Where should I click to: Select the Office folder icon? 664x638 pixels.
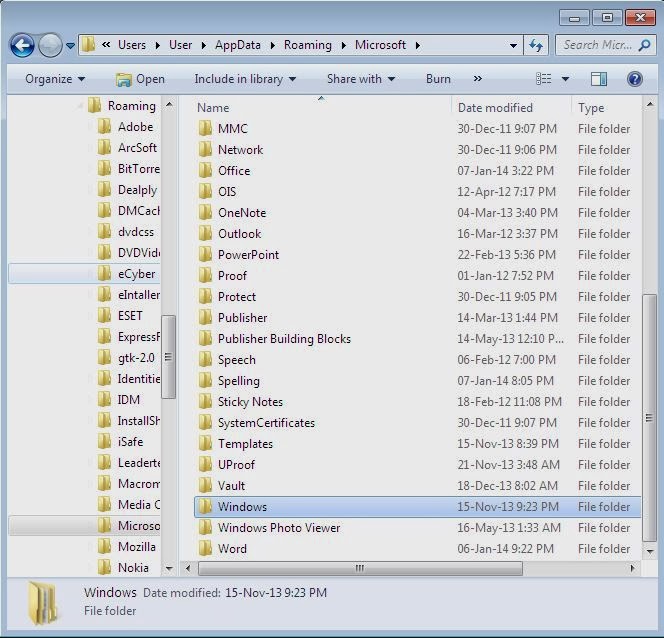tap(205, 170)
